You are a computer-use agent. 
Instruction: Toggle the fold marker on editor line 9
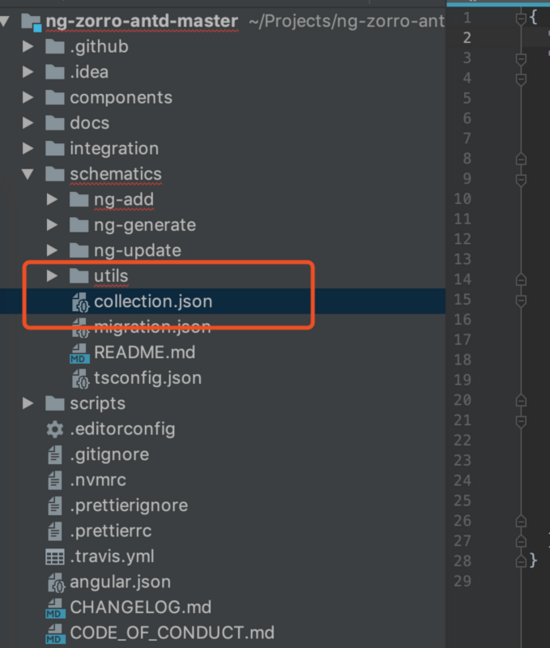pos(521,180)
